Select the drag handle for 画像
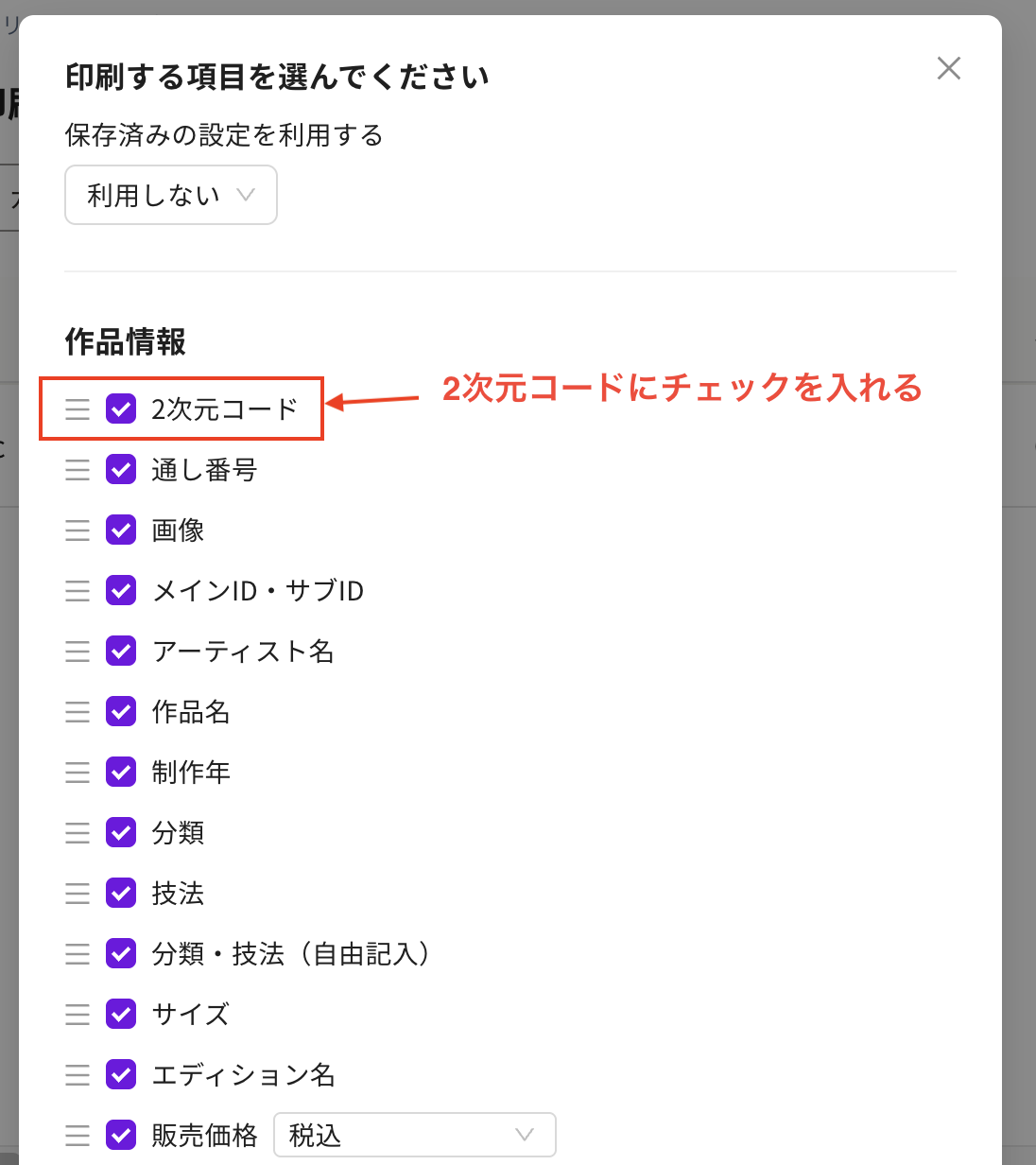1036x1165 pixels. coord(77,530)
